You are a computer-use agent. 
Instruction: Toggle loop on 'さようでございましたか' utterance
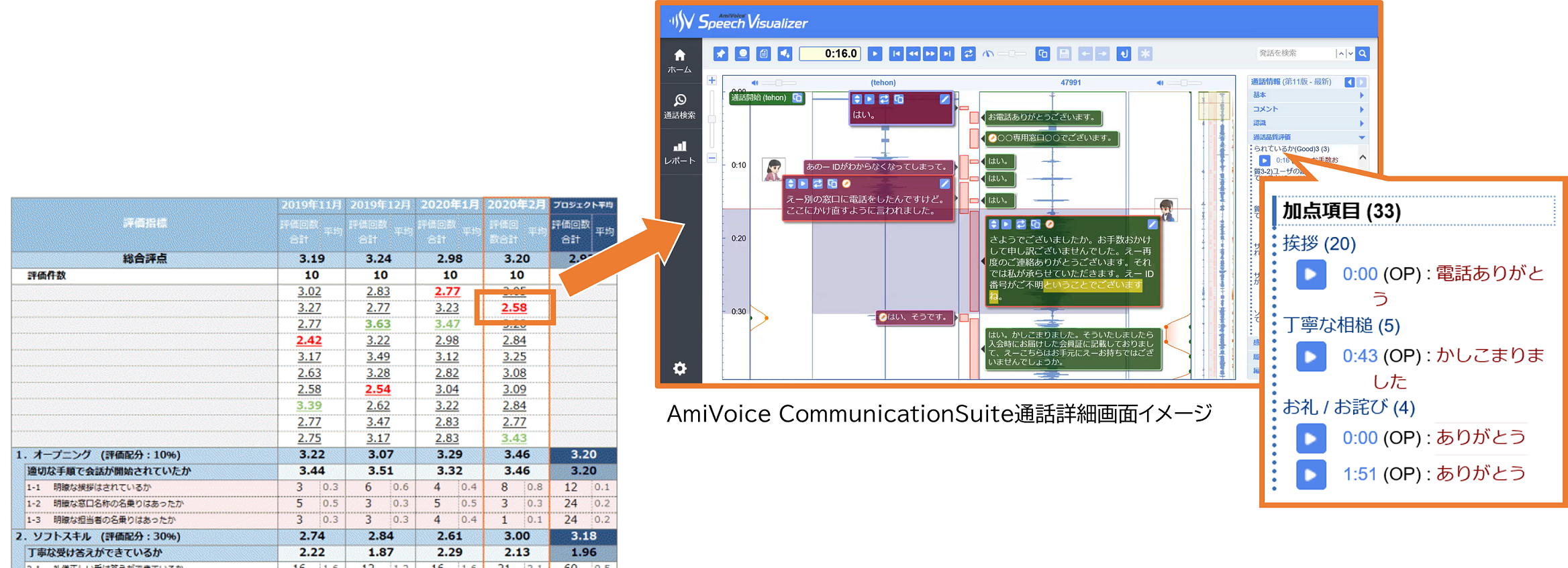click(x=1021, y=224)
